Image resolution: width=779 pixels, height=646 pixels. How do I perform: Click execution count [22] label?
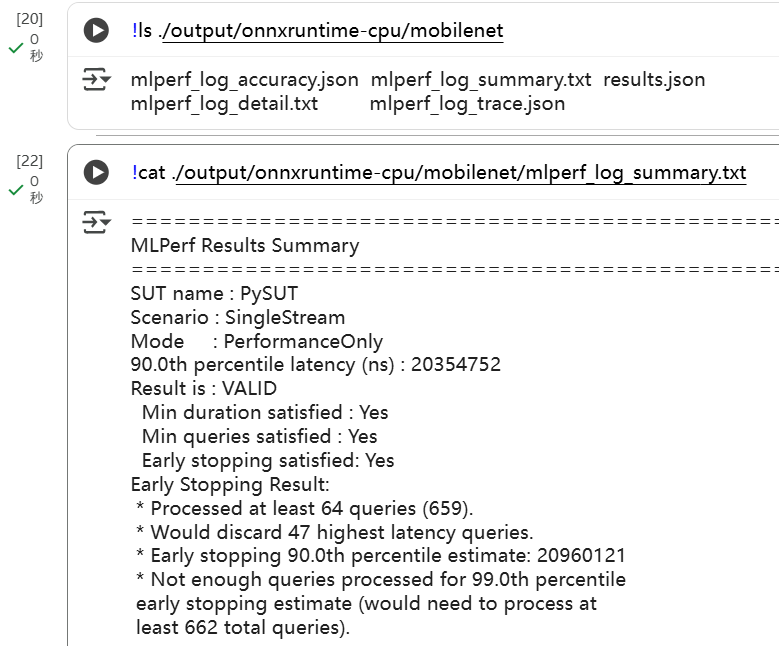(30, 160)
